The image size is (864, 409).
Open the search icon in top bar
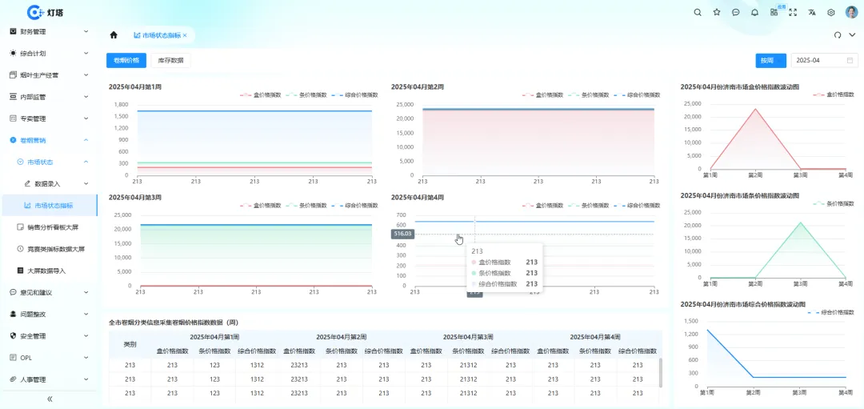click(x=698, y=12)
